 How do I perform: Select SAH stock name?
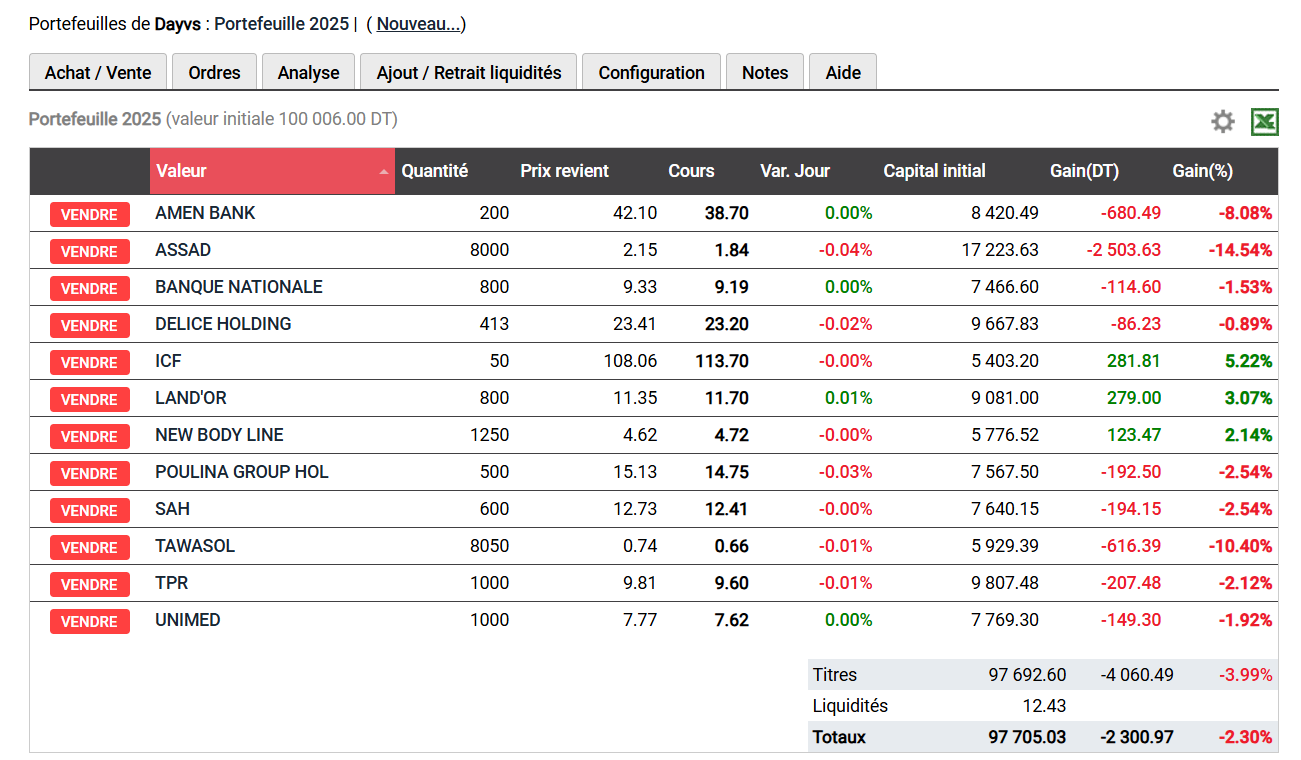click(172, 509)
